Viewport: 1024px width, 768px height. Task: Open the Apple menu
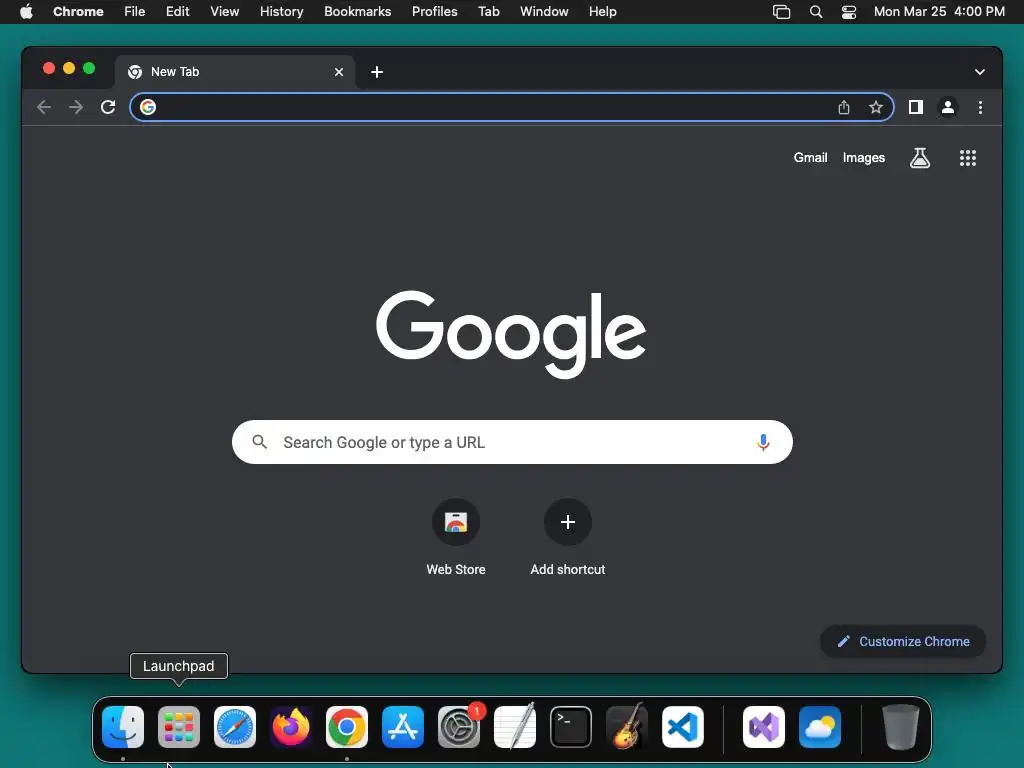[x=26, y=12]
